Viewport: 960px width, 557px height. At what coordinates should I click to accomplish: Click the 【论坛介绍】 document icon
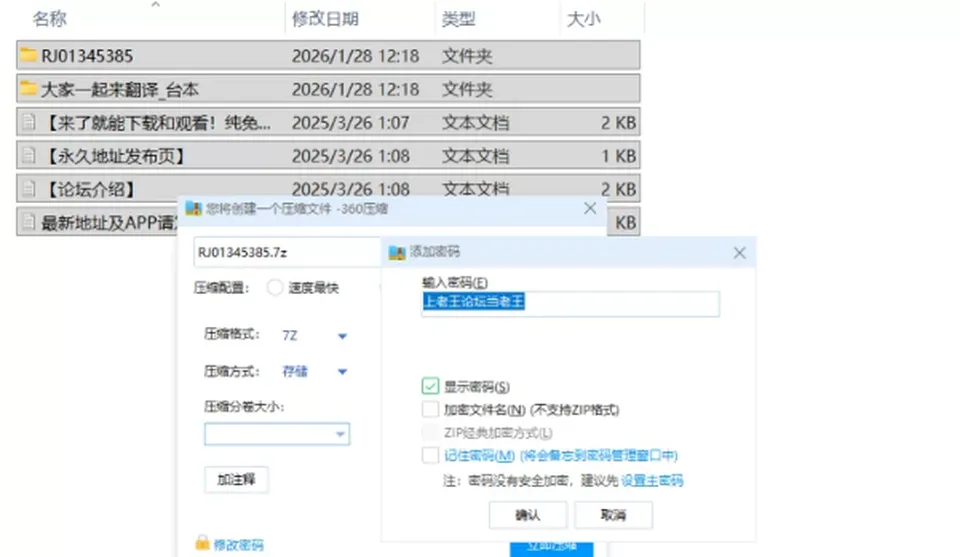pyautogui.click(x=29, y=189)
